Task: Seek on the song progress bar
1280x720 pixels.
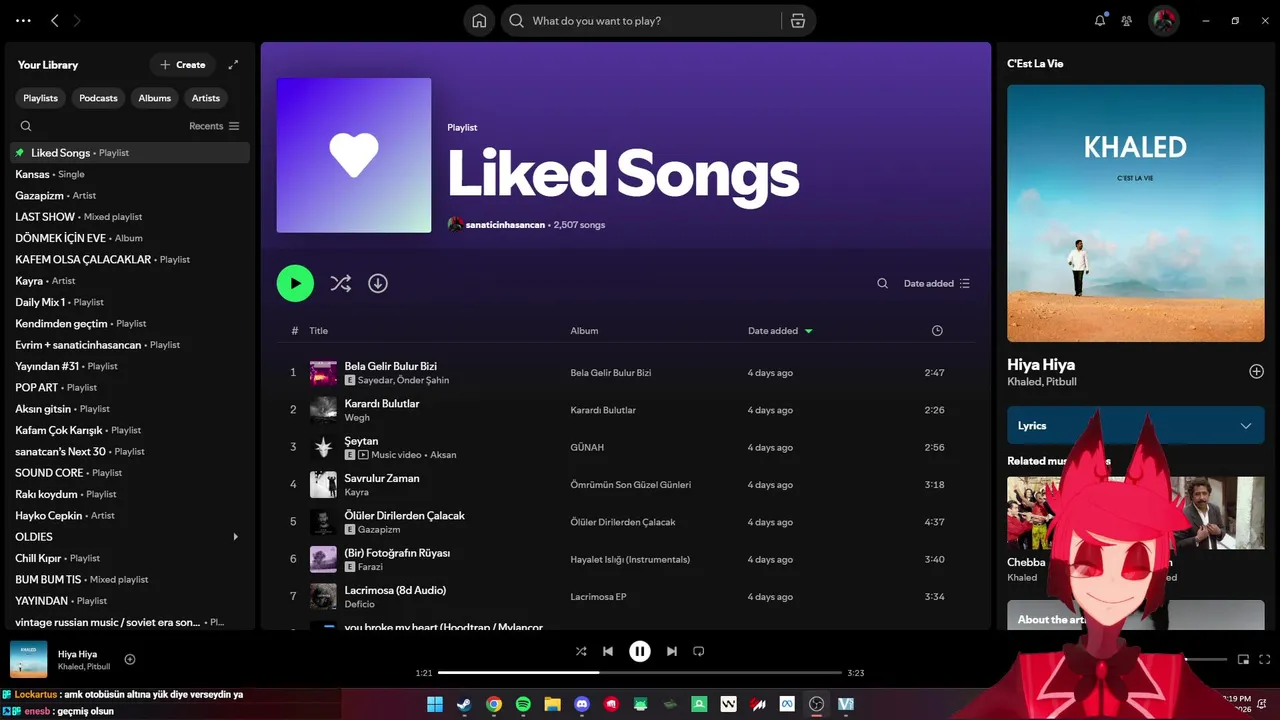Action: point(640,673)
